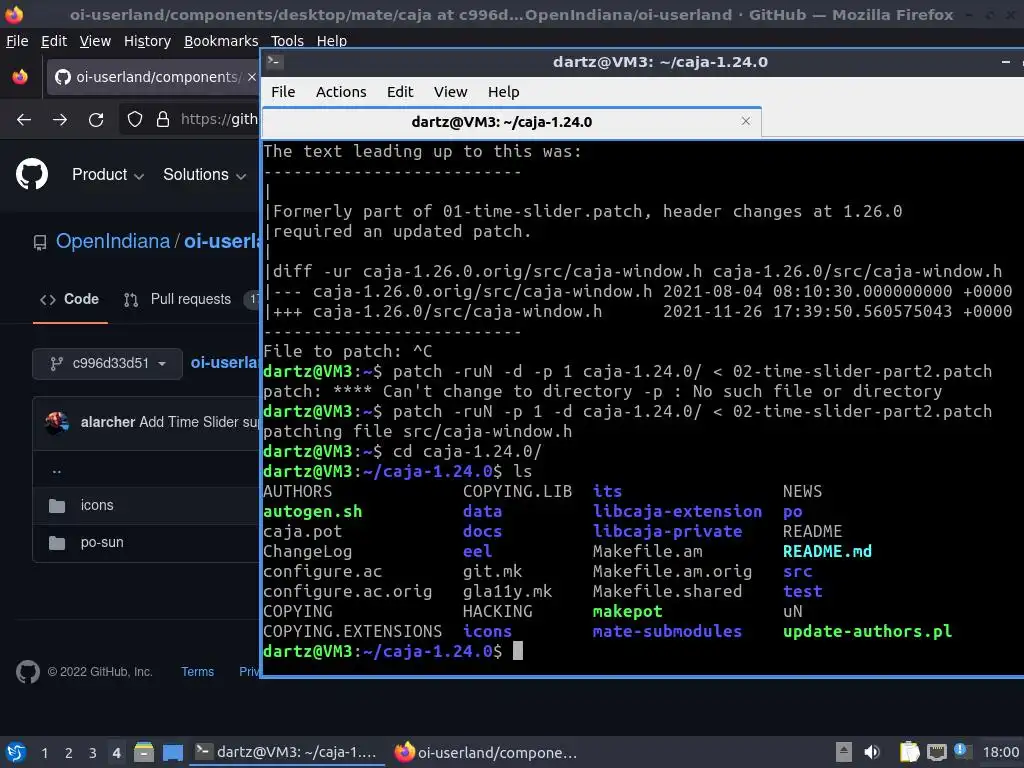The width and height of the screenshot is (1024, 768).
Task: Expand the Product dropdown on GitHub
Action: pos(107,174)
